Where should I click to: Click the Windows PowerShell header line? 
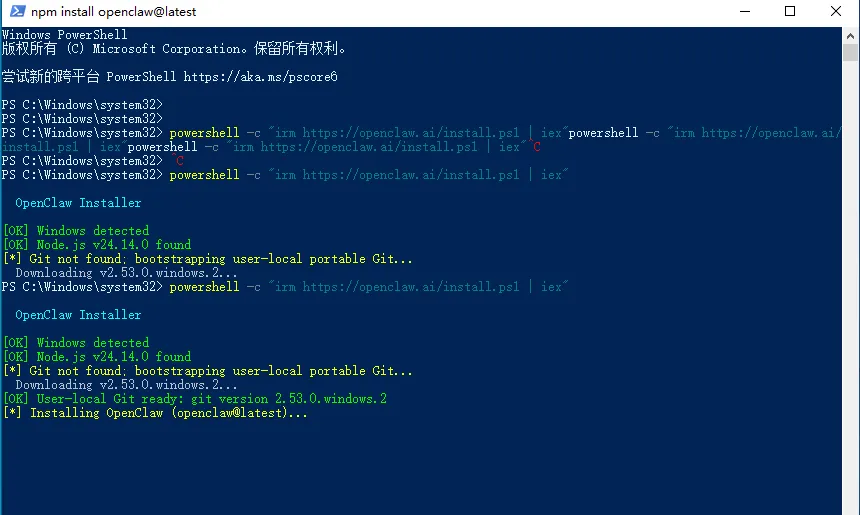click(65, 34)
